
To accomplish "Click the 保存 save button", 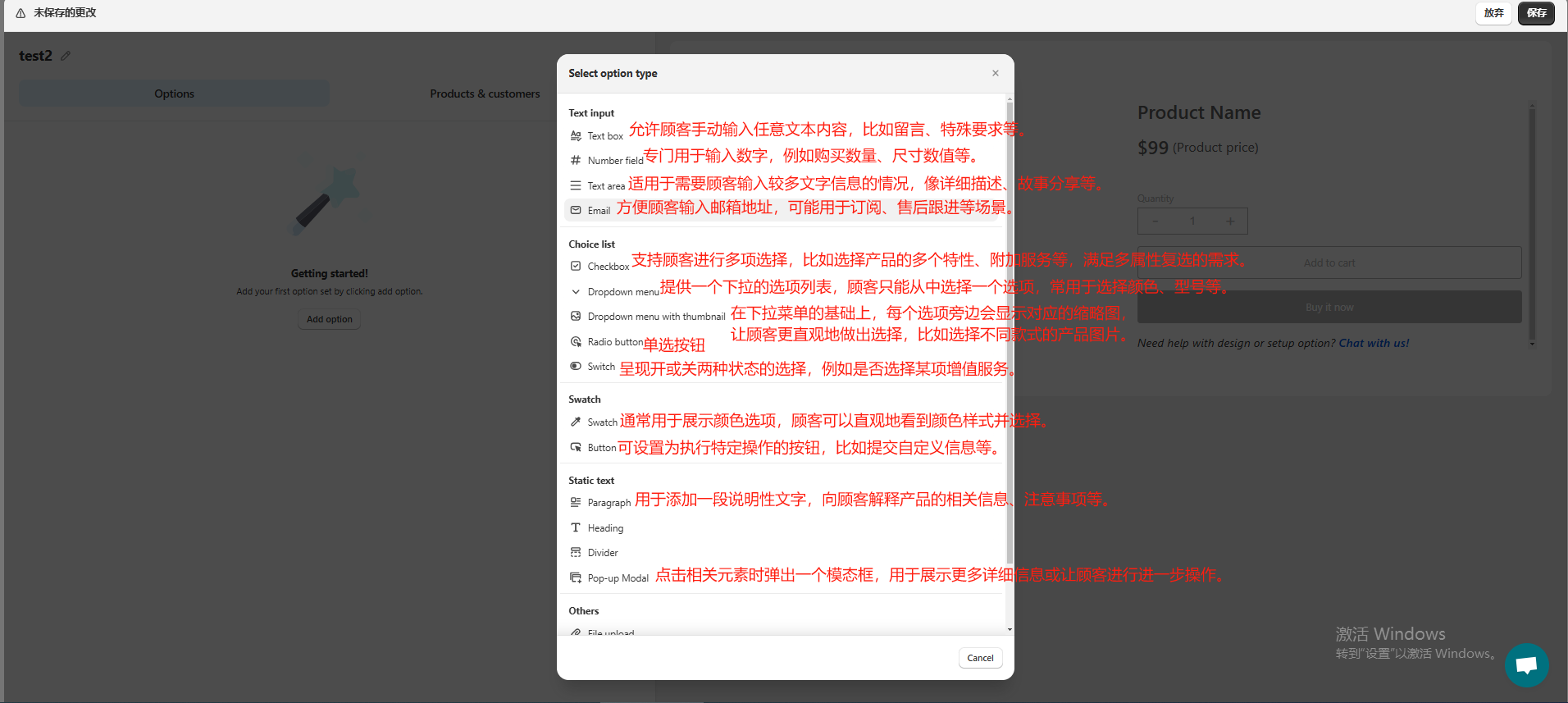I will click(x=1536, y=13).
